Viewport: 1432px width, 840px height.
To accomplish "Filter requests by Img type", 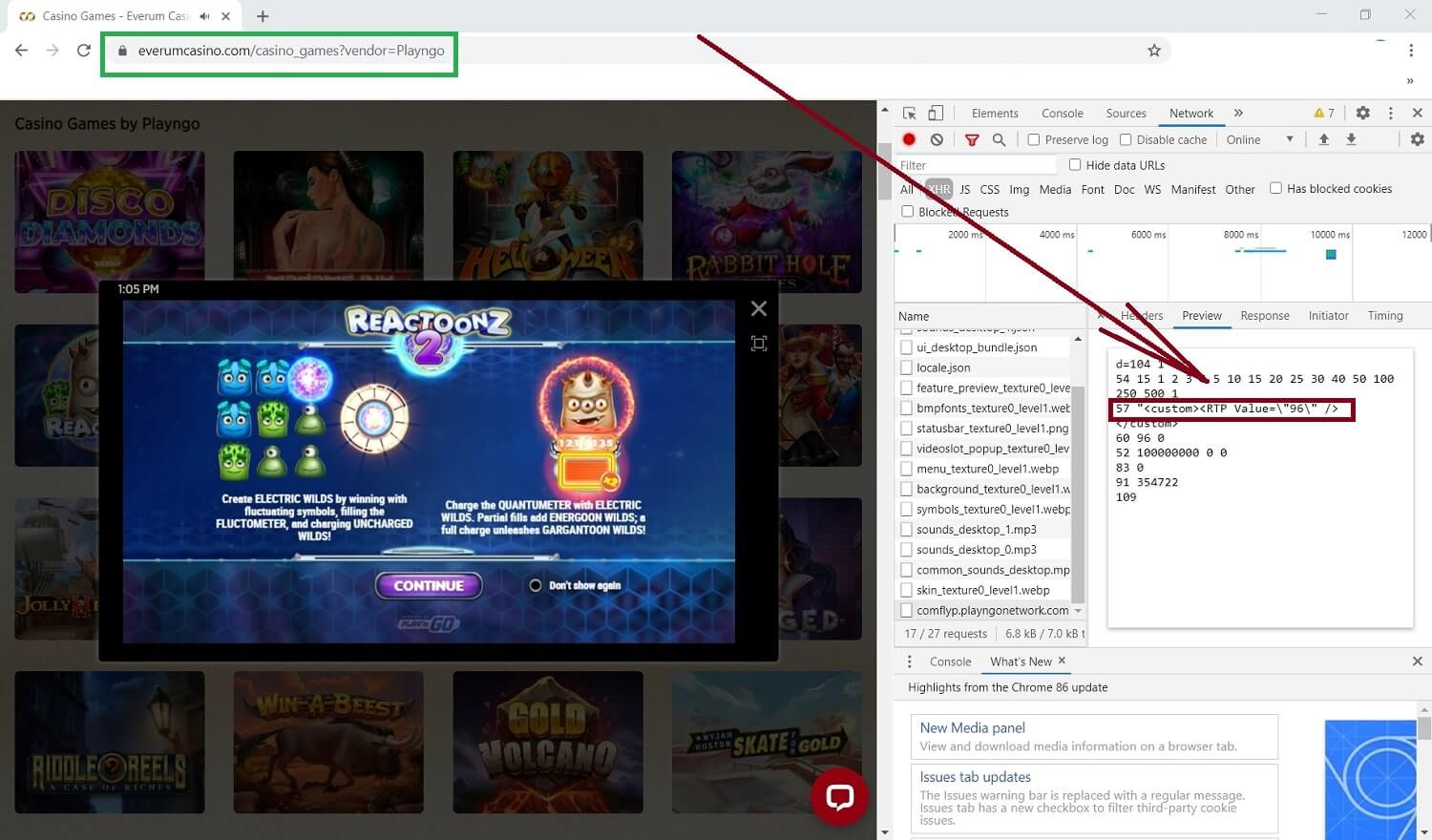I will point(1020,189).
